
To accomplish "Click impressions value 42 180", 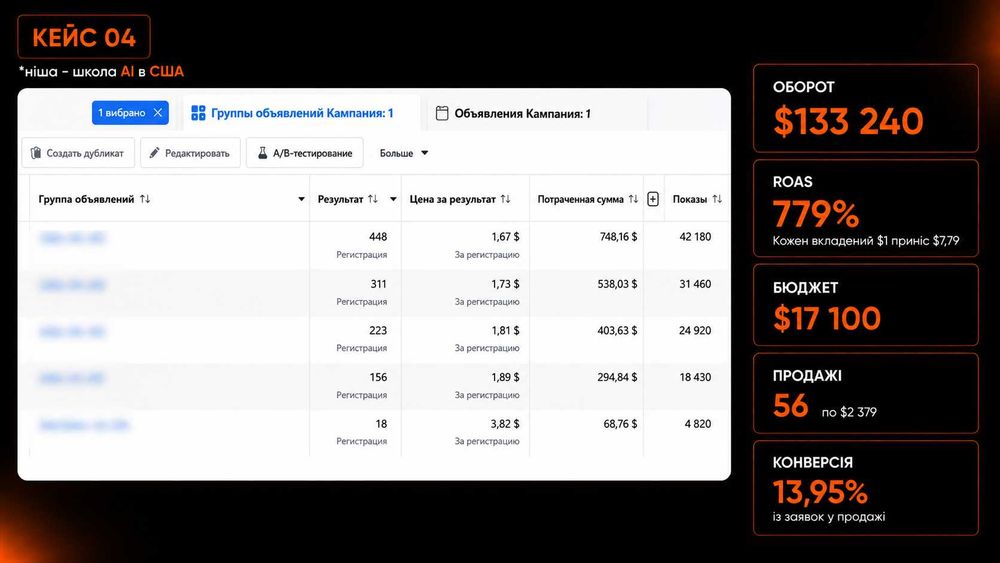I will coord(695,237).
